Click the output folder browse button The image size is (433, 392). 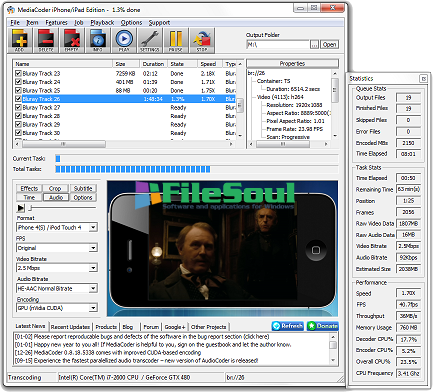314,44
